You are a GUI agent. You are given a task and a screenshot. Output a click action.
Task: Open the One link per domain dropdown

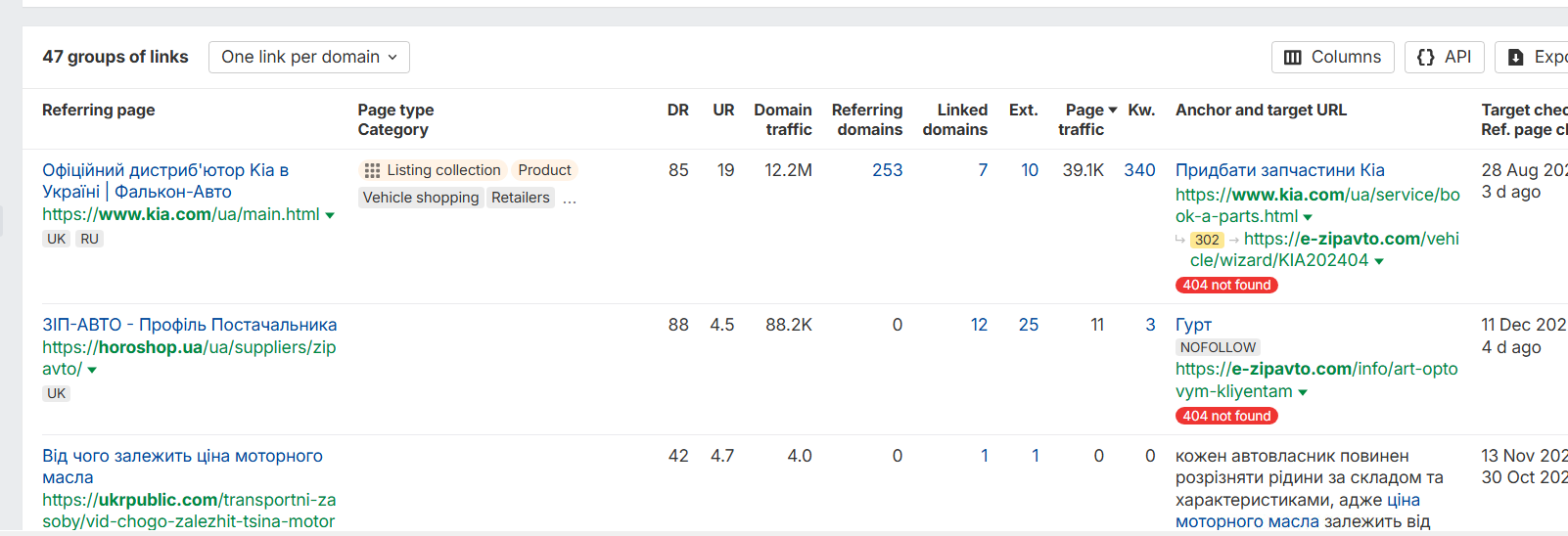point(309,57)
